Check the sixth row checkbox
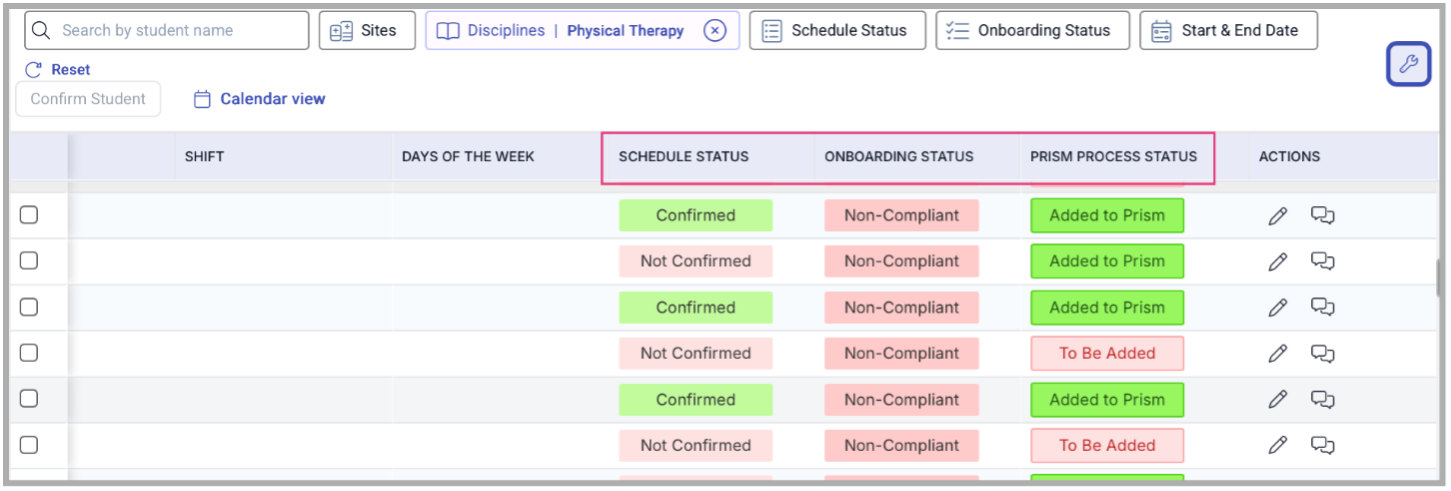The height and width of the screenshot is (491, 1451). coord(29,445)
